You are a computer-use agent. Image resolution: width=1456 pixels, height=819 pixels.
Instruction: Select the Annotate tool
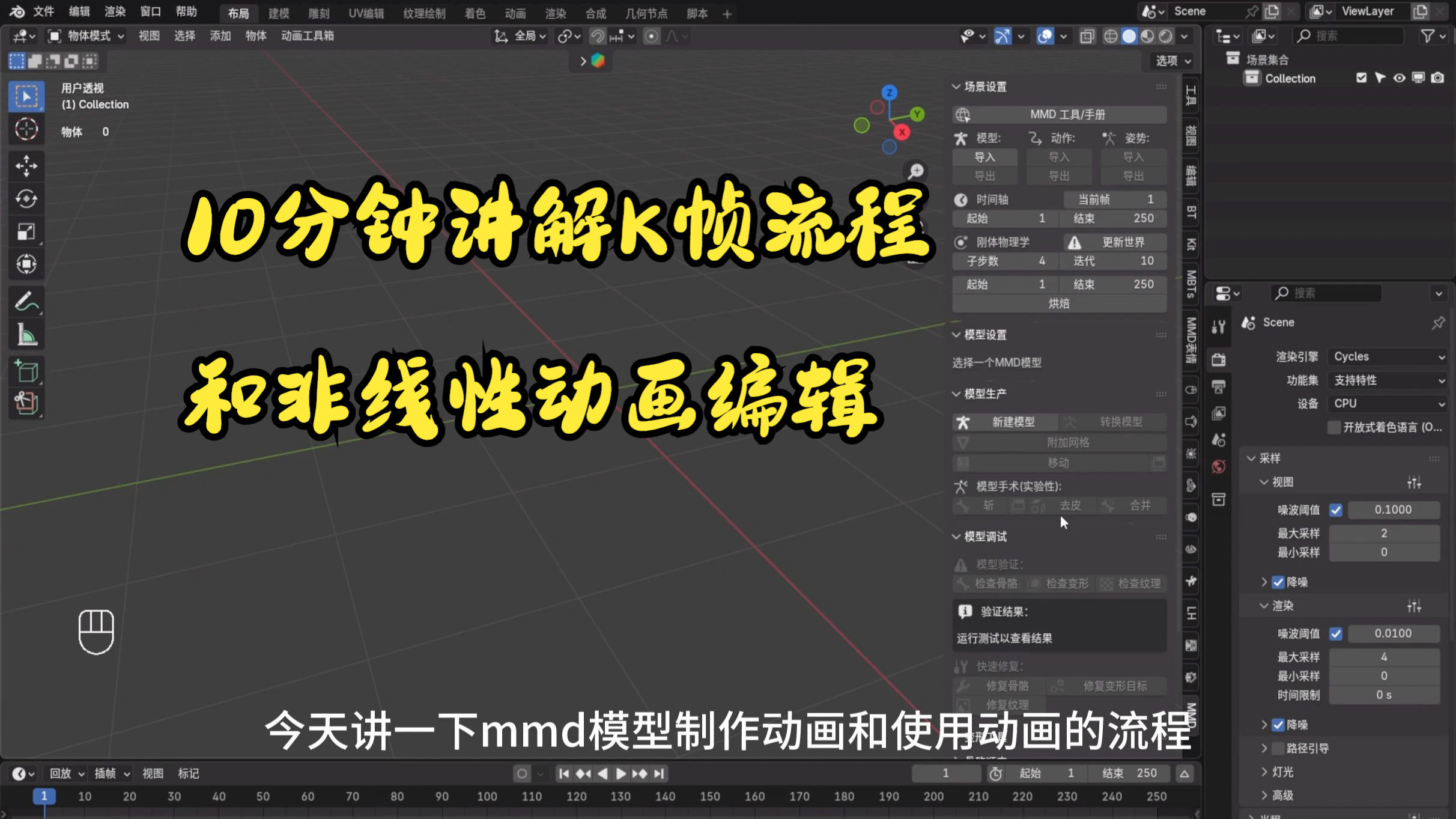[26, 302]
